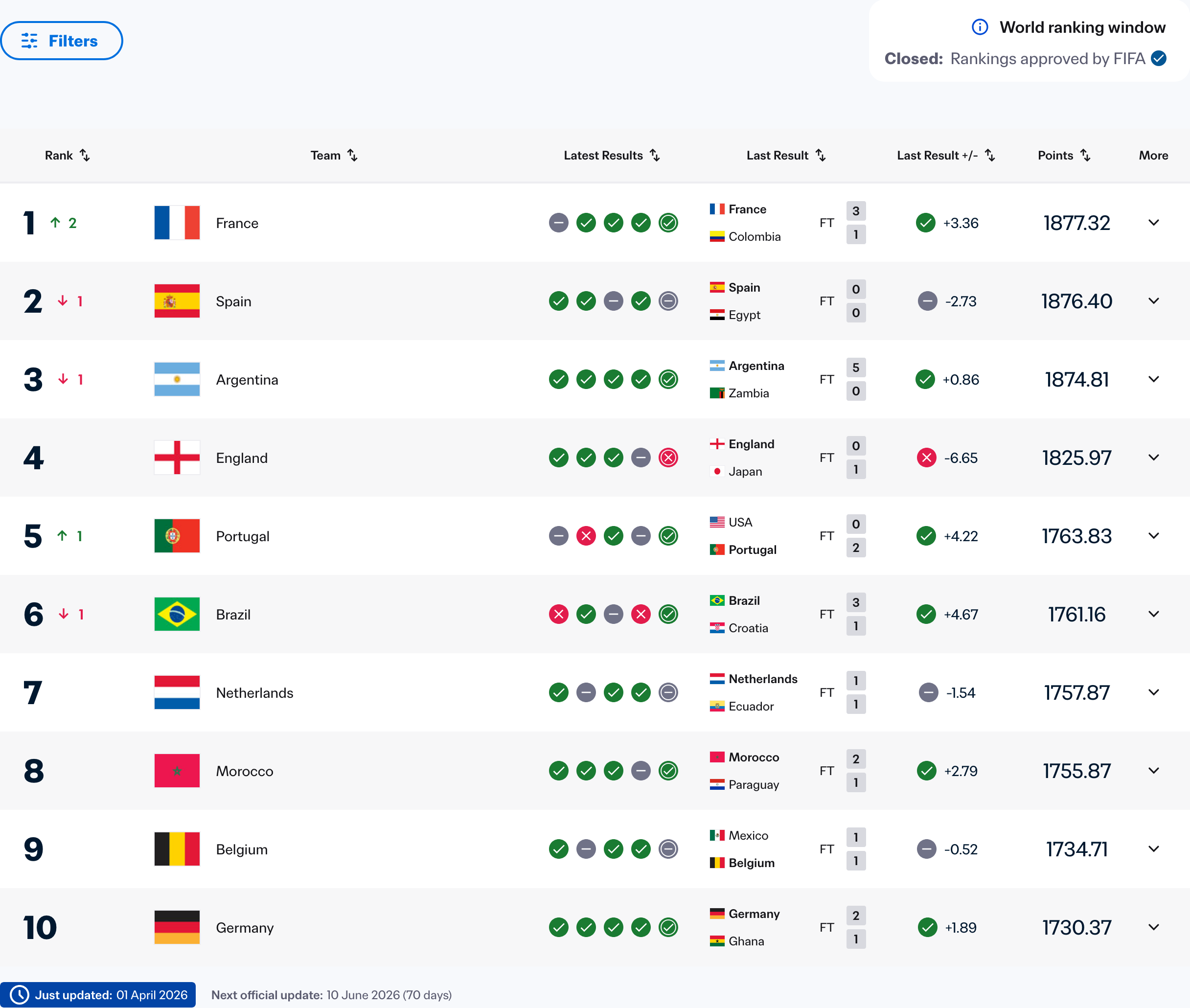
Task: Sort by Points arrows icon
Action: pyautogui.click(x=1085, y=156)
